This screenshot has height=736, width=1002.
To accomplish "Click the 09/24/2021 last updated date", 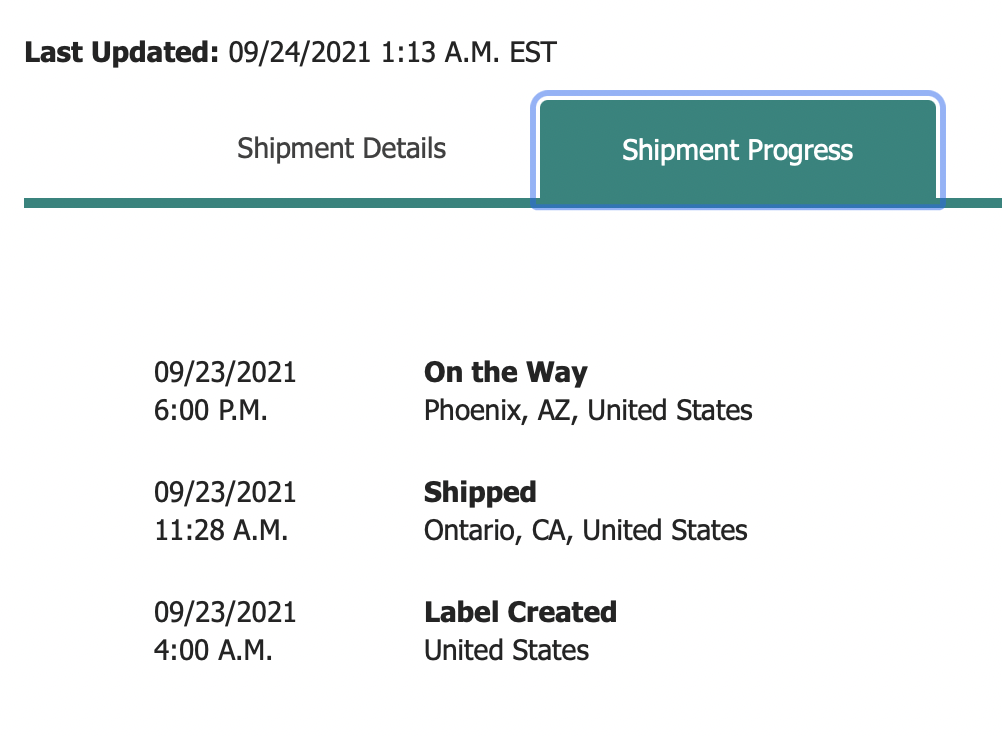I will 301,52.
